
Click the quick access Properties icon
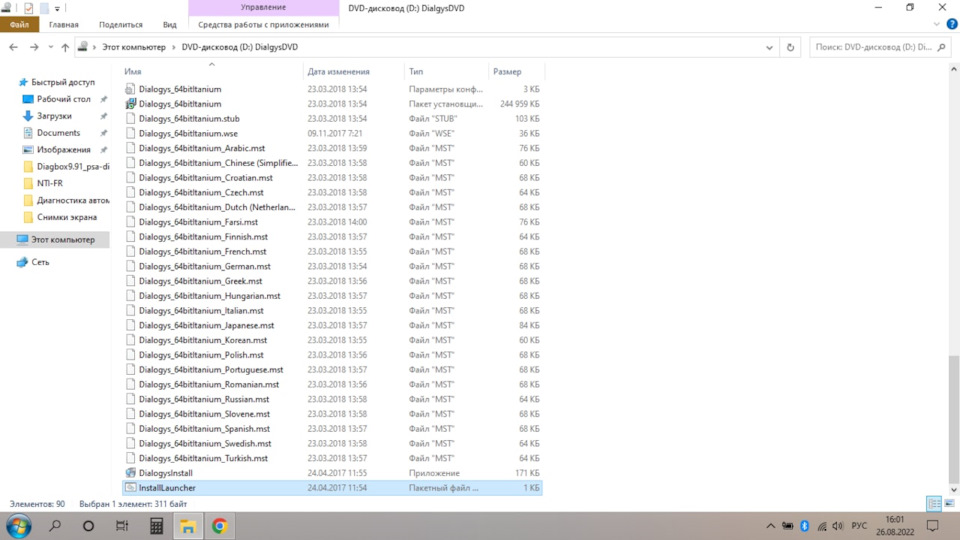pos(28,8)
